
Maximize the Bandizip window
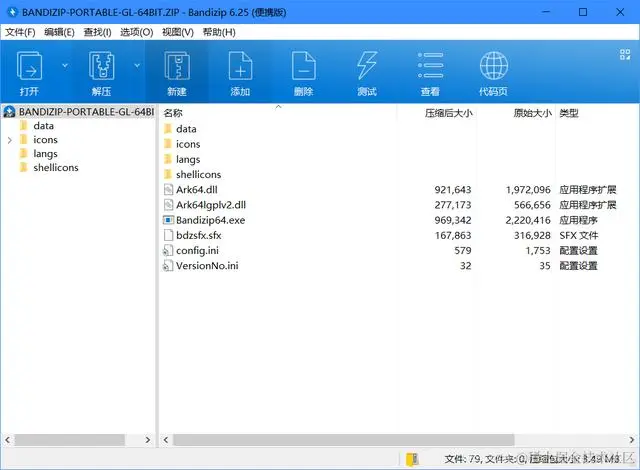coord(583,12)
